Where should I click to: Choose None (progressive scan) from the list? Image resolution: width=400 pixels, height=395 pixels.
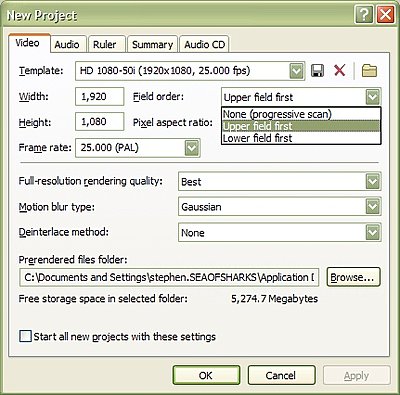(301, 114)
